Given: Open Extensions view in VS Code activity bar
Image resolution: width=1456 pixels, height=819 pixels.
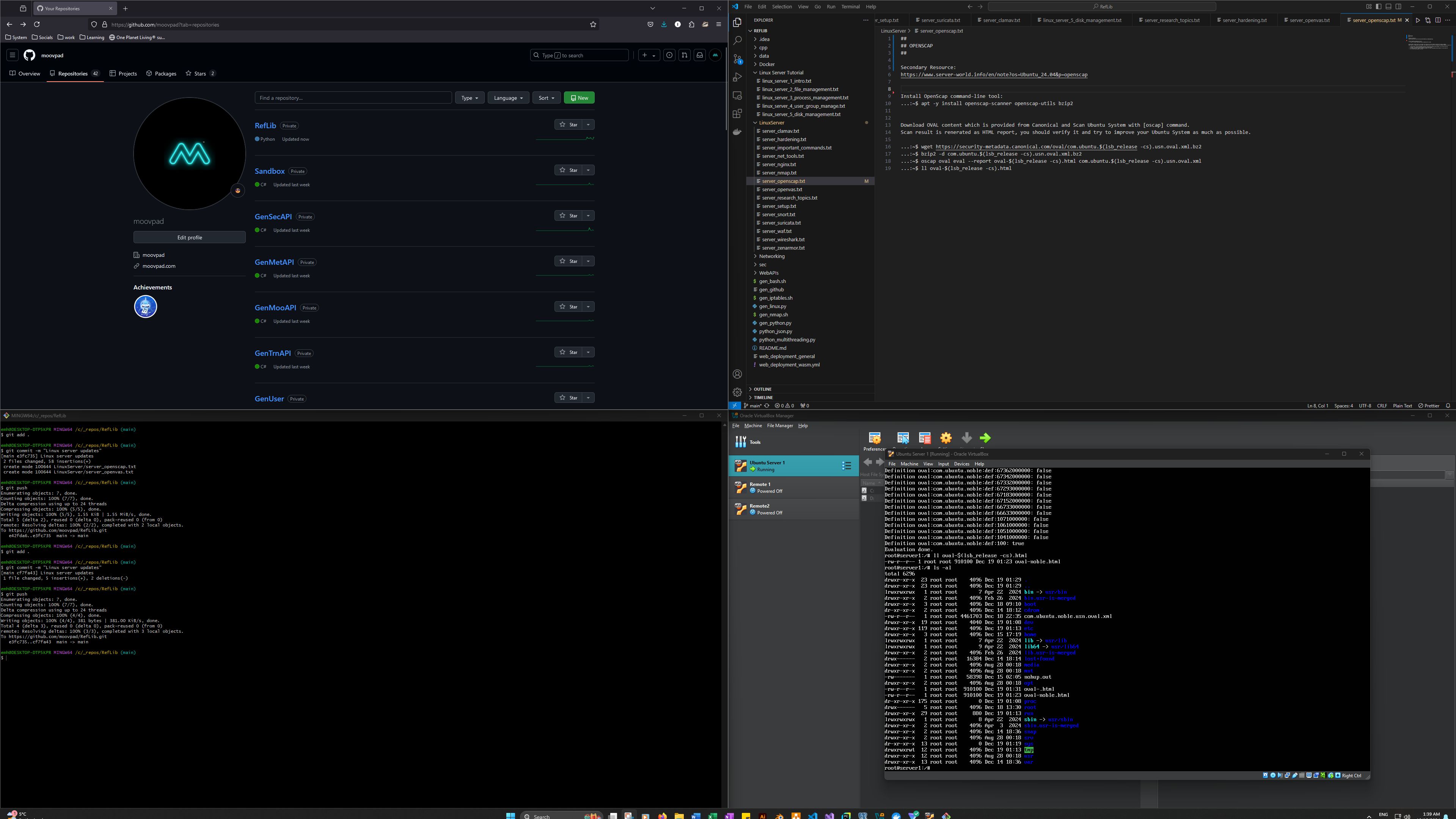Looking at the screenshot, I should tap(737, 113).
